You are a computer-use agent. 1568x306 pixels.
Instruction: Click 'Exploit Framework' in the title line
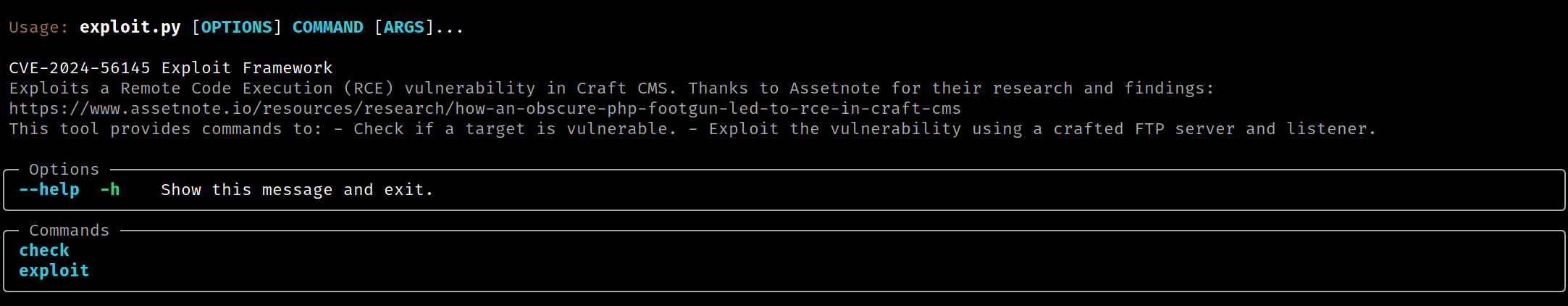pyautogui.click(x=247, y=68)
